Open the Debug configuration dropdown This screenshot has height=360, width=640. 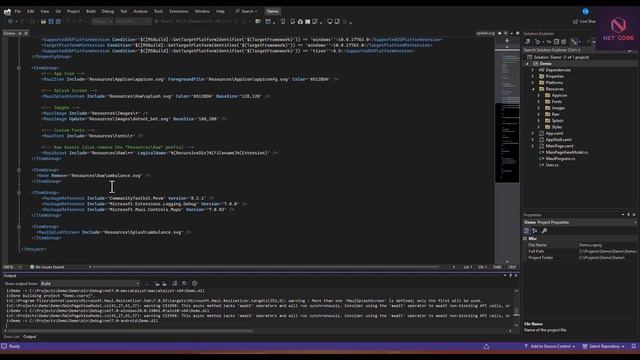coord(102,22)
